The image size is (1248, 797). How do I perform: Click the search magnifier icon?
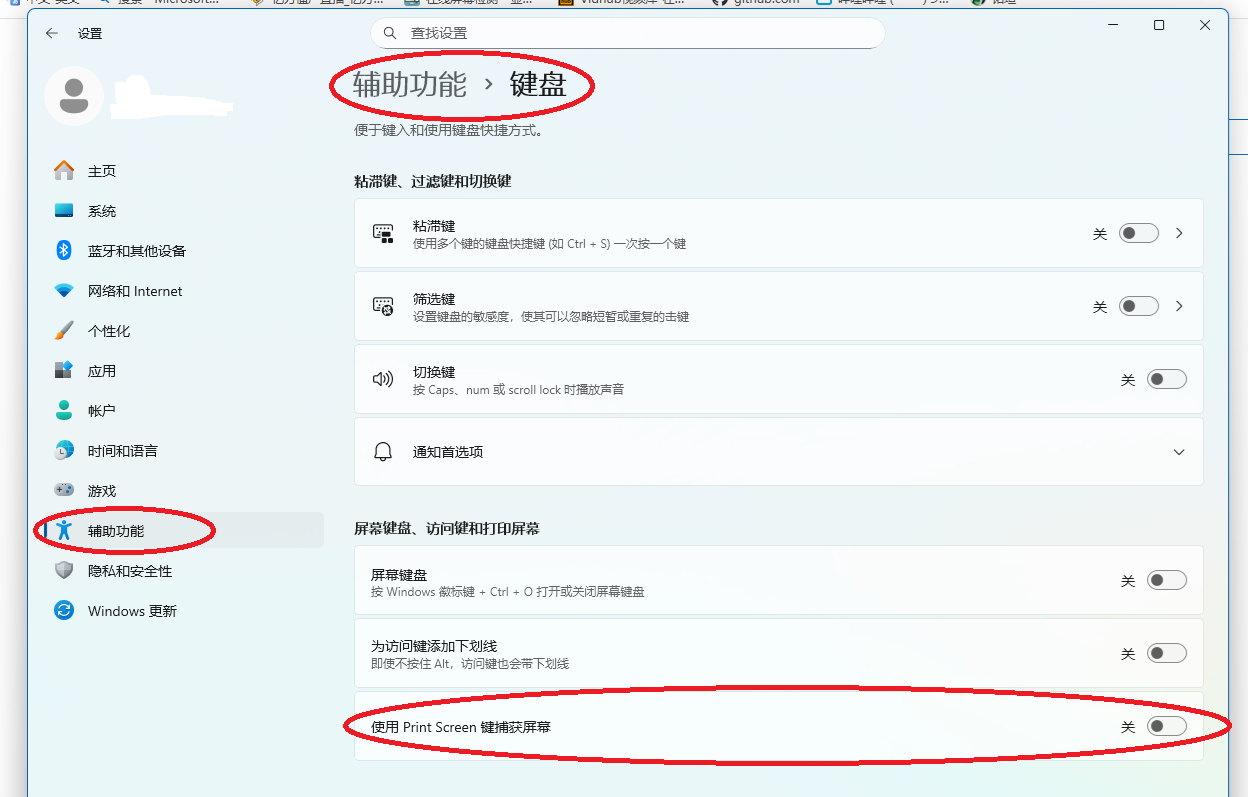pos(389,33)
